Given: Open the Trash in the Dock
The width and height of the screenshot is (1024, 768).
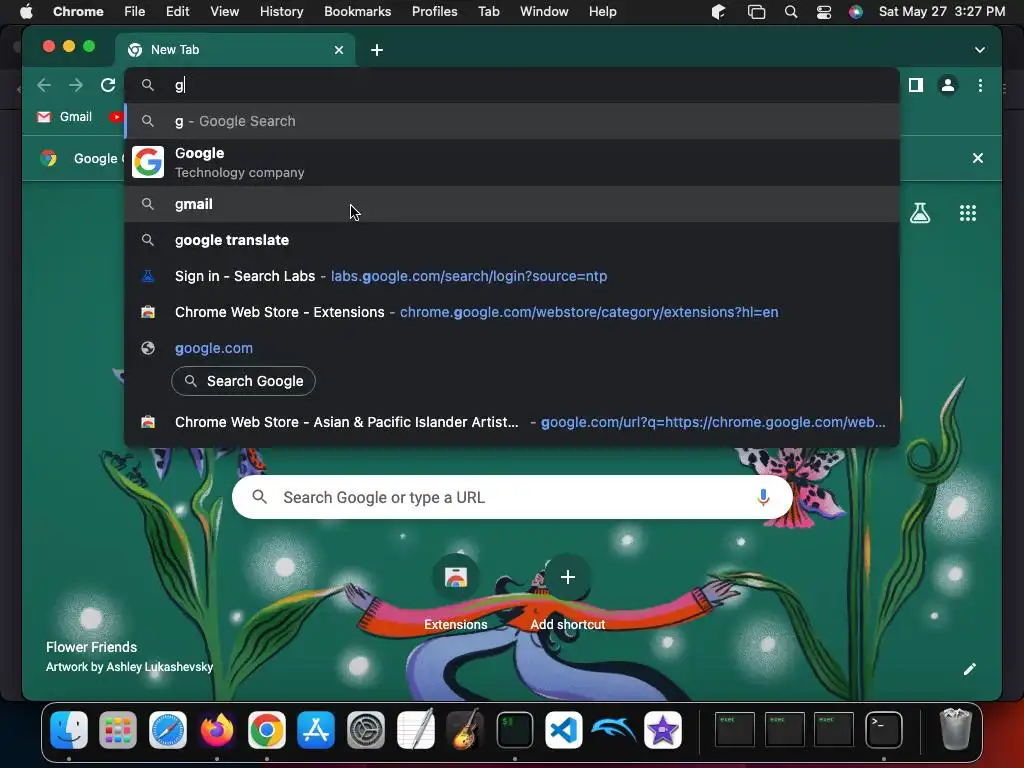Looking at the screenshot, I should pyautogui.click(x=955, y=729).
